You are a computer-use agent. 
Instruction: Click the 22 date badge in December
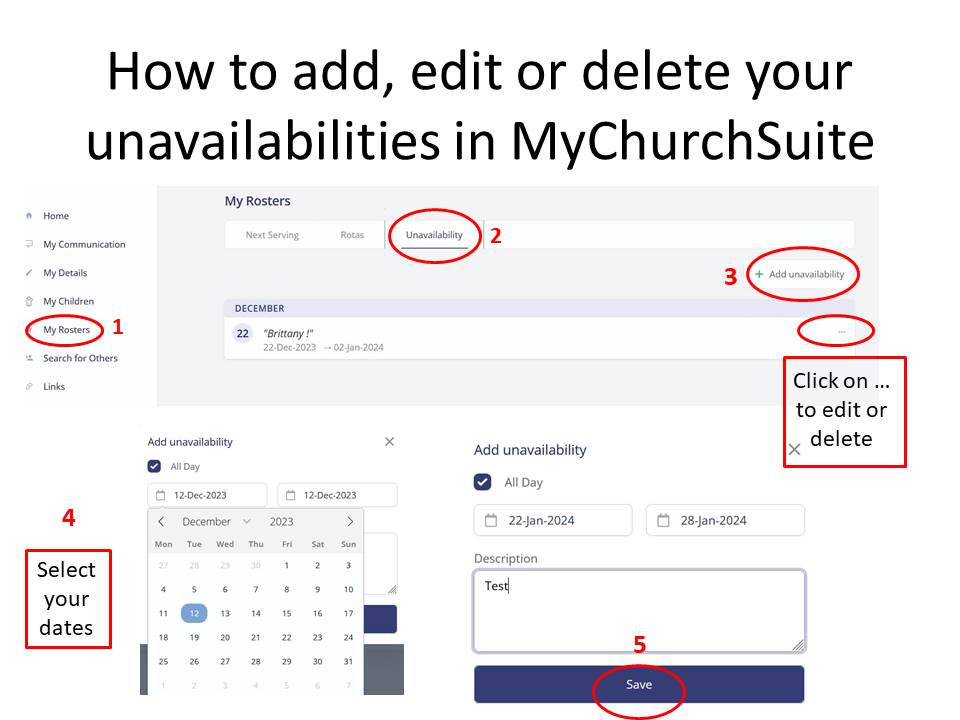coord(242,334)
